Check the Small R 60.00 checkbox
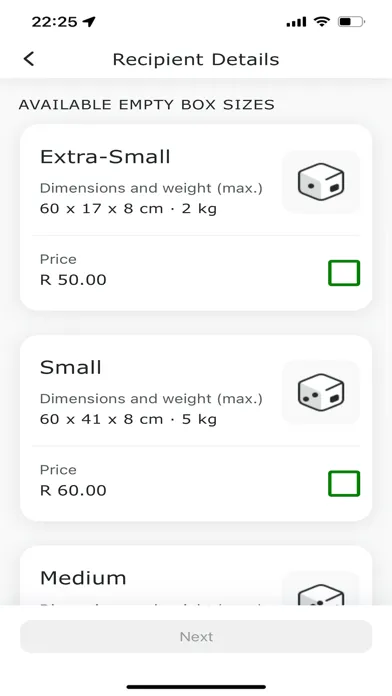This screenshot has height=696, width=392. [x=344, y=483]
